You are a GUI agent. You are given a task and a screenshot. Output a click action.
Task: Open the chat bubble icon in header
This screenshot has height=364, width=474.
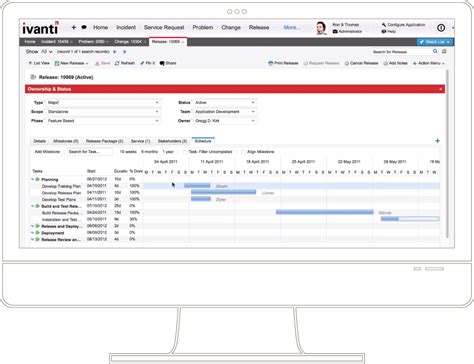pyautogui.click(x=84, y=27)
